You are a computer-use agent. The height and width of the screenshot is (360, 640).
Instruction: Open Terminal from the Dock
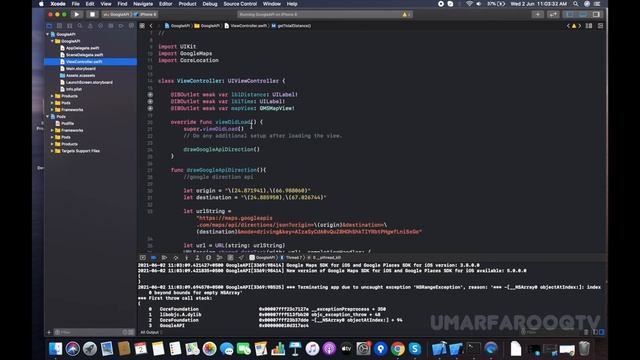473,349
